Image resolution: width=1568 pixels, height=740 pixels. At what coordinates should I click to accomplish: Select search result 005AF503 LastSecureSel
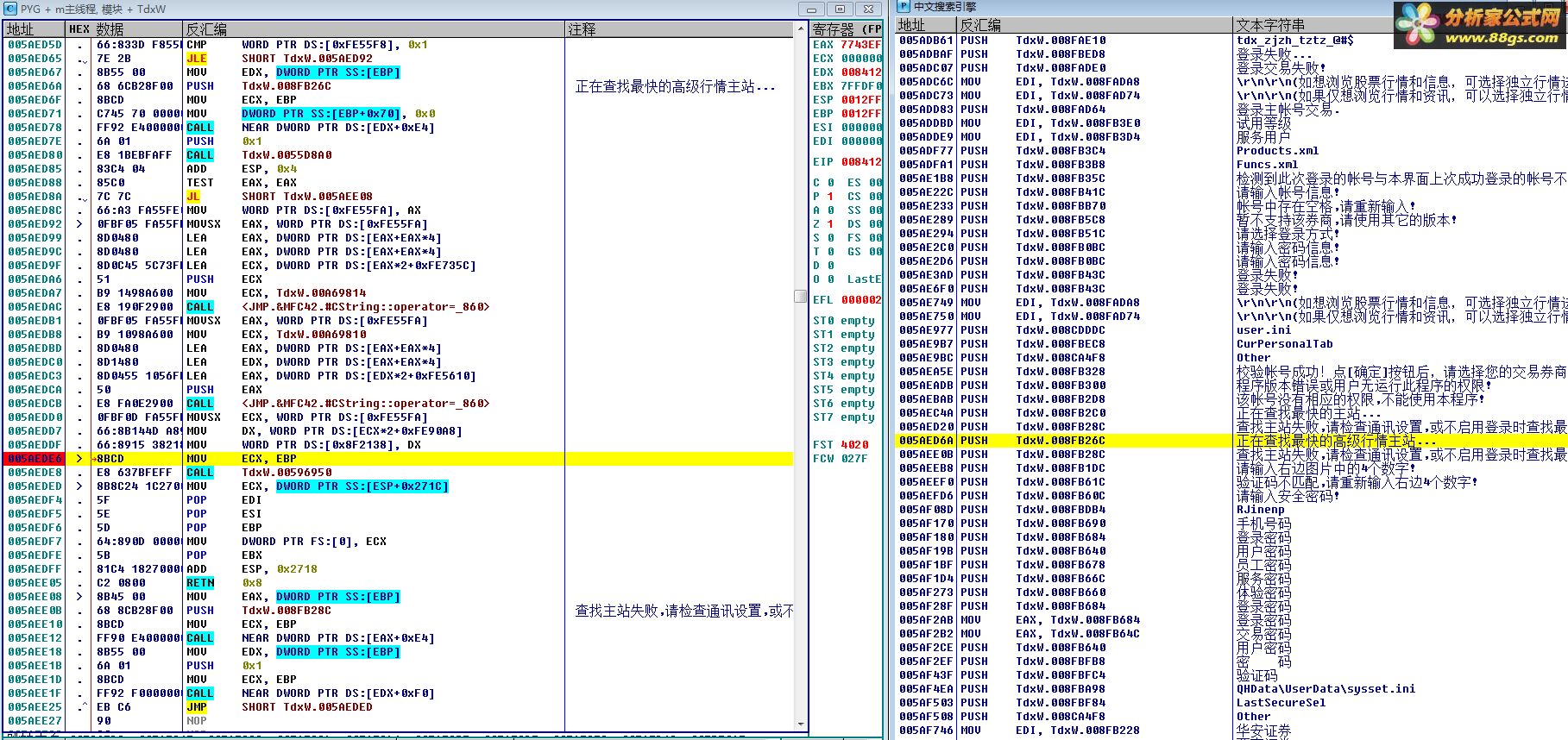pos(1231,703)
